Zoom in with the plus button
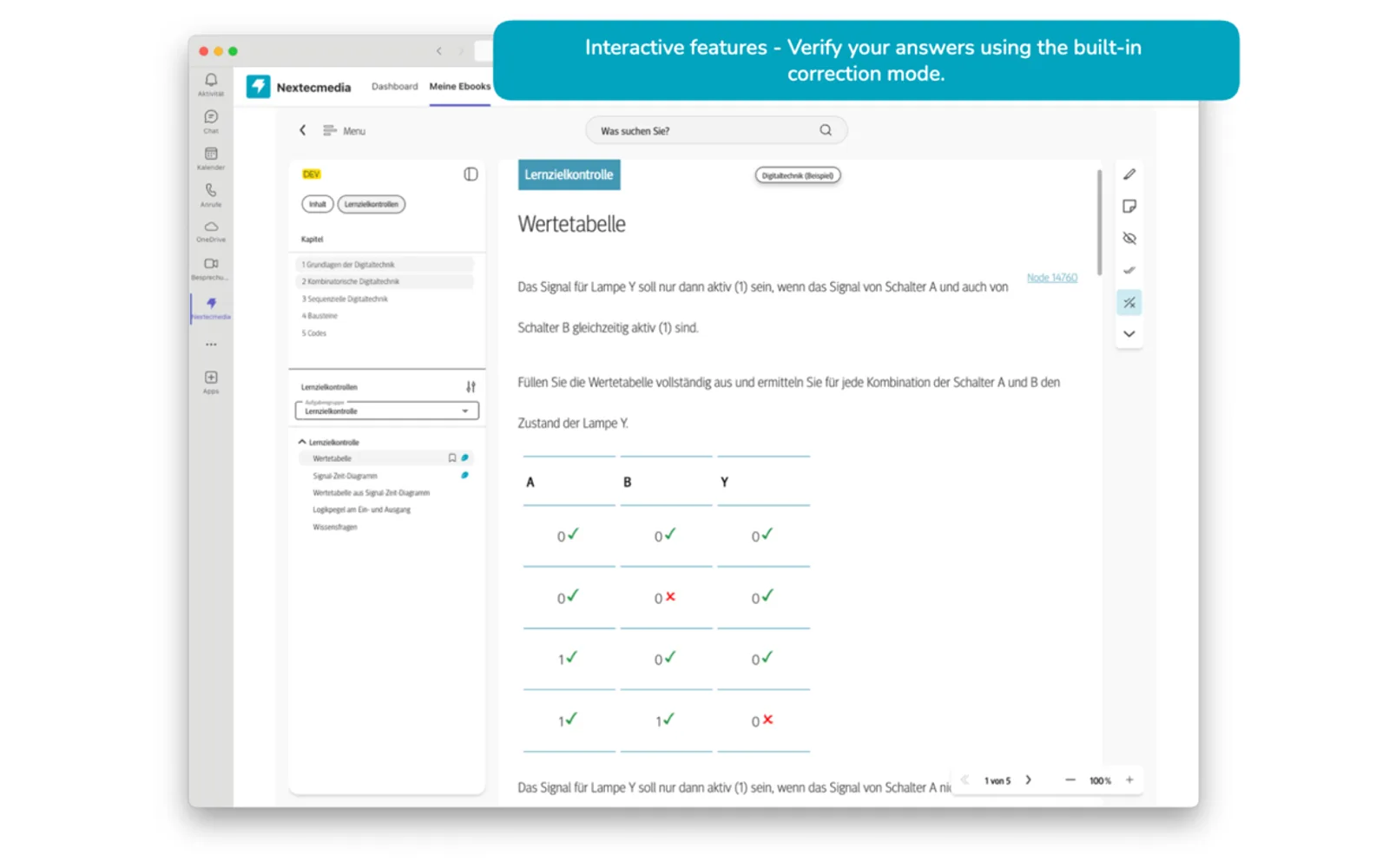Screen dimensions: 1389x868 click(1129, 780)
